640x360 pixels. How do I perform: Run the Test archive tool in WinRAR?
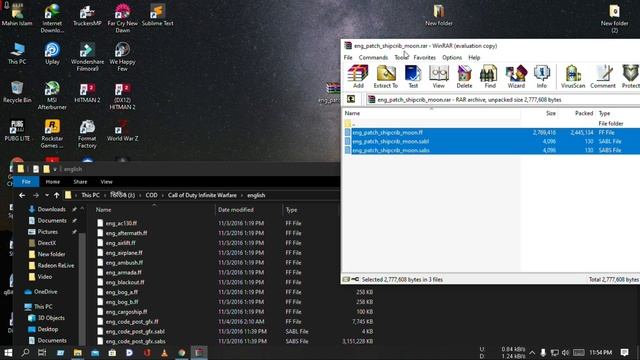coord(413,76)
